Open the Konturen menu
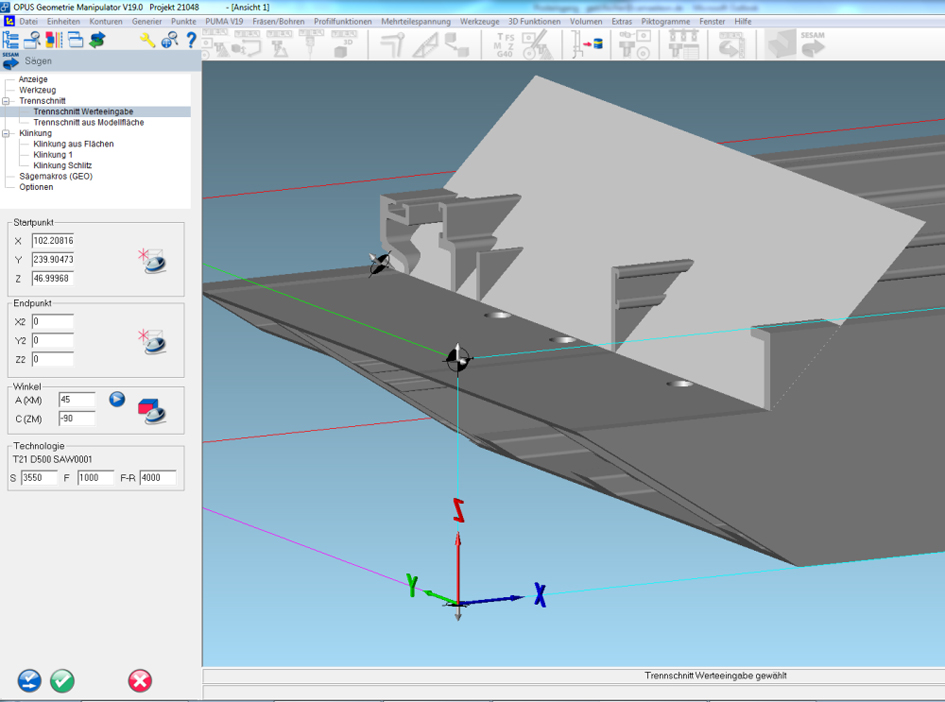 click(106, 21)
